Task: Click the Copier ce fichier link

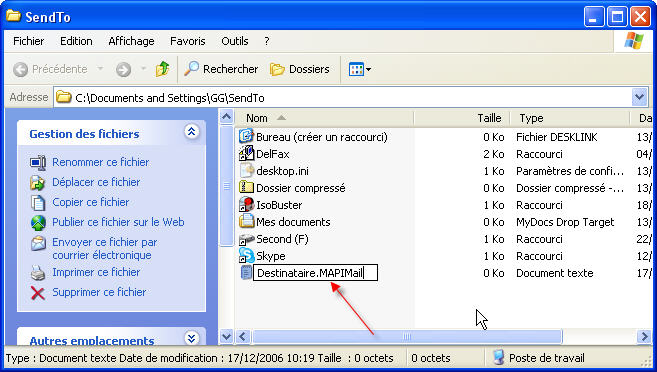Action: pyautogui.click(x=91, y=202)
